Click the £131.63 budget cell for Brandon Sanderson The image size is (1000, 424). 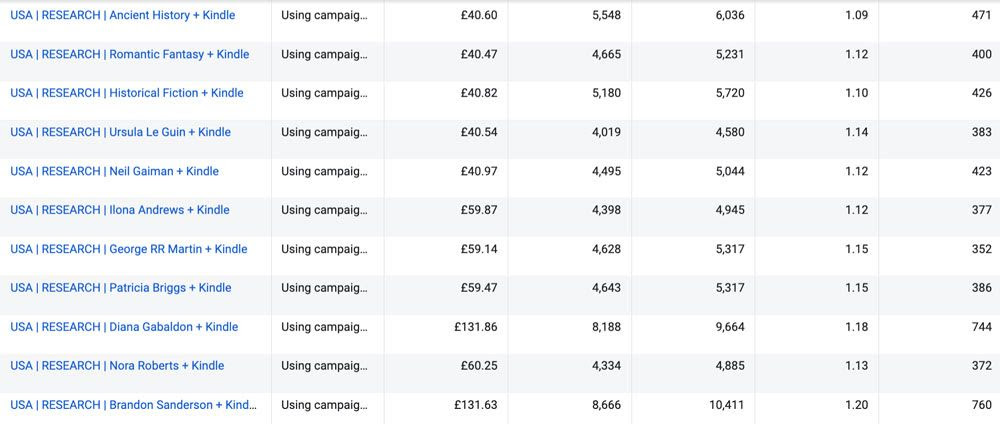coord(475,405)
